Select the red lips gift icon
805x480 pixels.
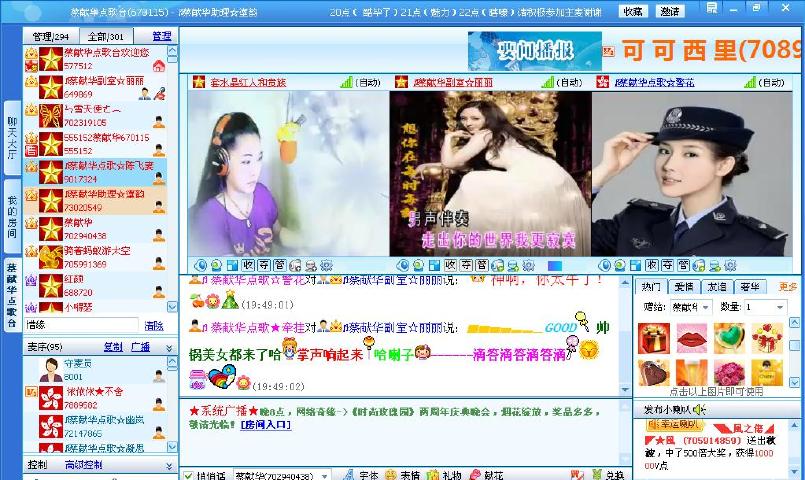[691, 340]
